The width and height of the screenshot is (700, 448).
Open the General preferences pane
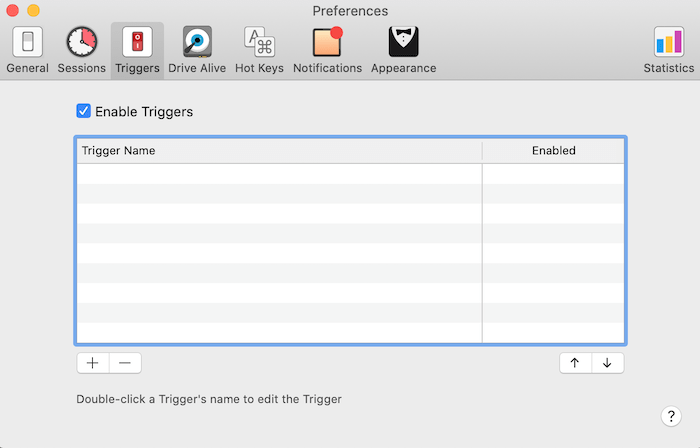tap(28, 50)
